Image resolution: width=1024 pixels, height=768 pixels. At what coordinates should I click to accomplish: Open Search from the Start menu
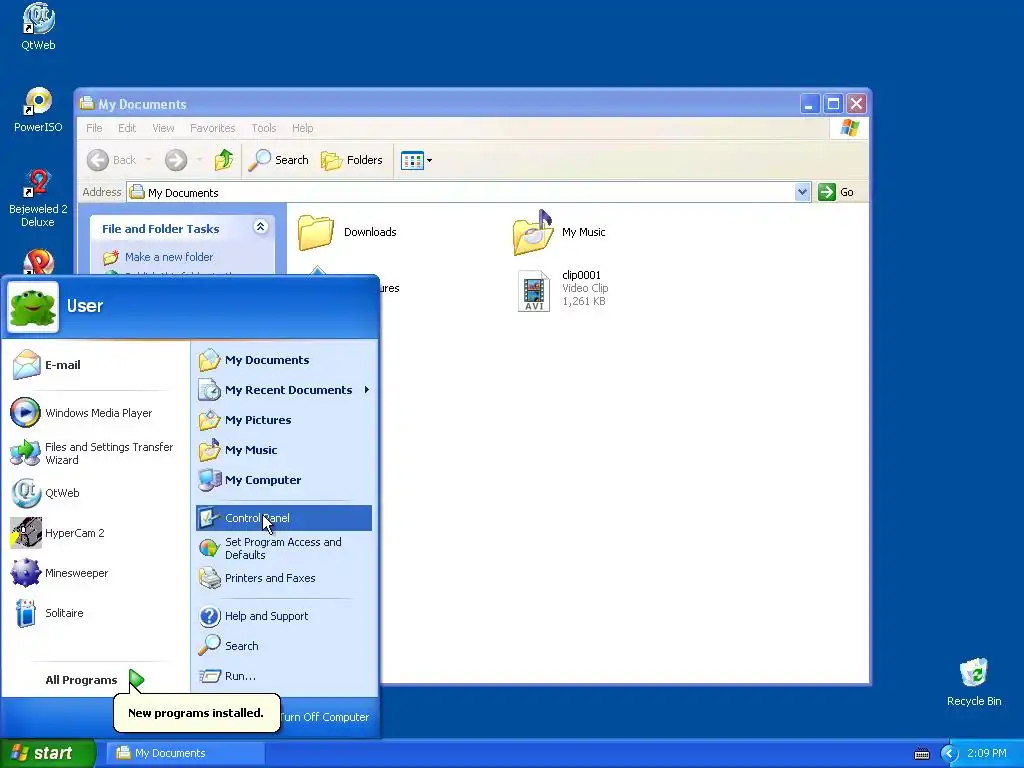point(283,646)
